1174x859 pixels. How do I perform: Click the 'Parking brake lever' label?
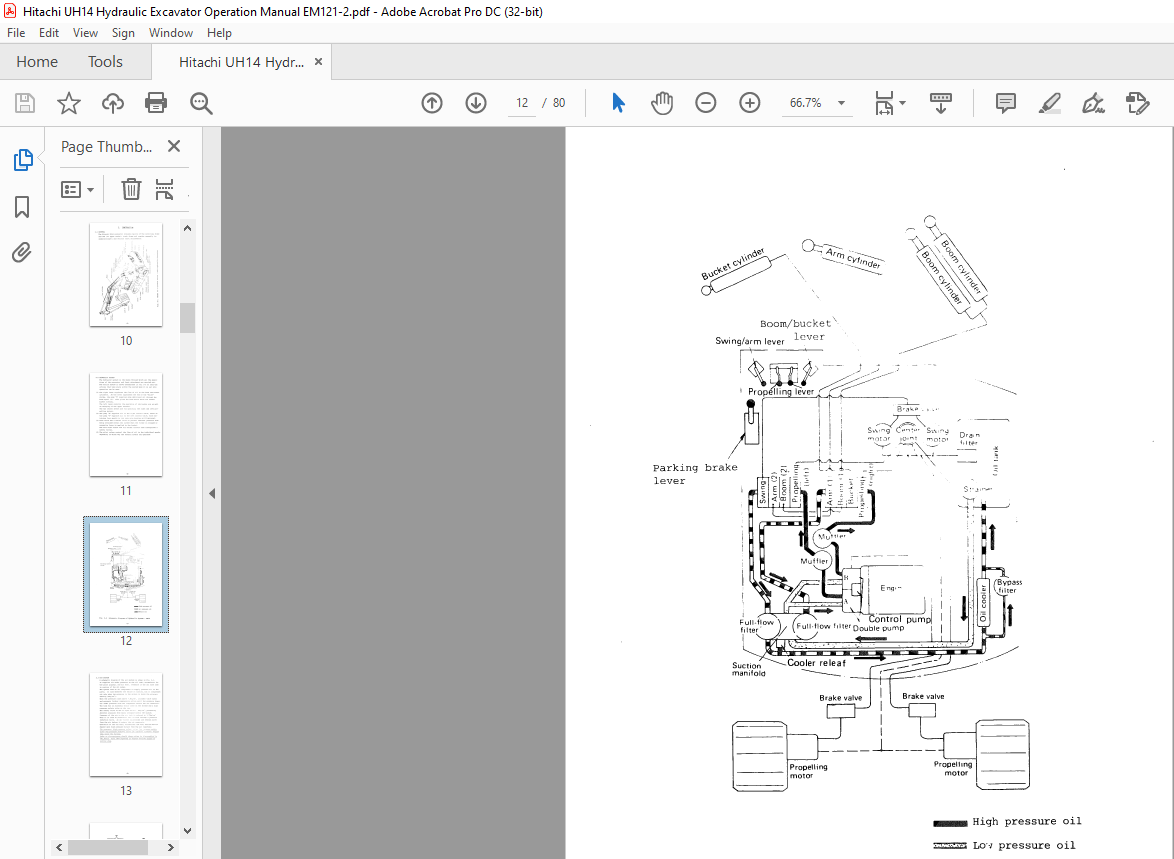[695, 474]
